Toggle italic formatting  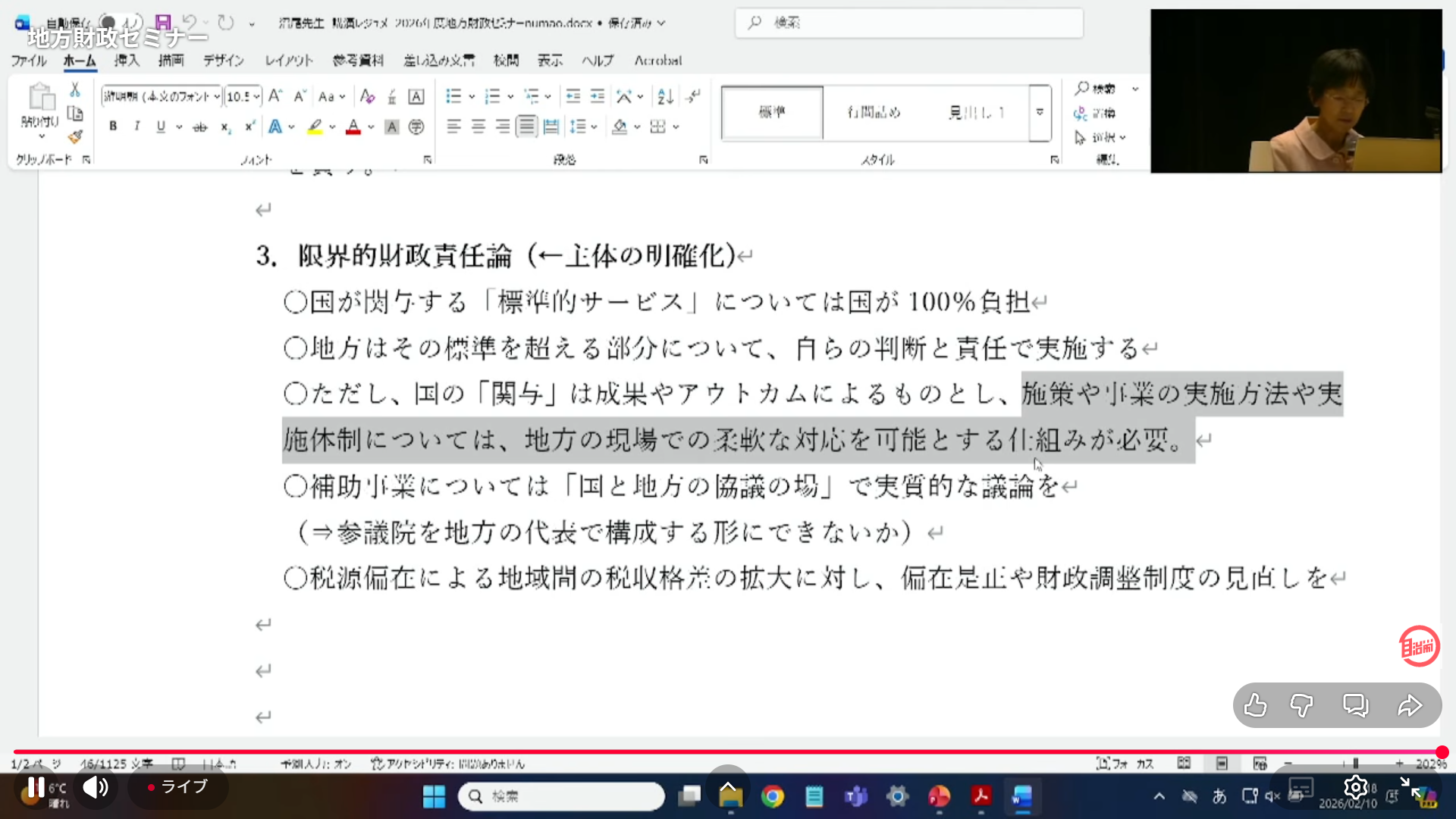tap(136, 127)
